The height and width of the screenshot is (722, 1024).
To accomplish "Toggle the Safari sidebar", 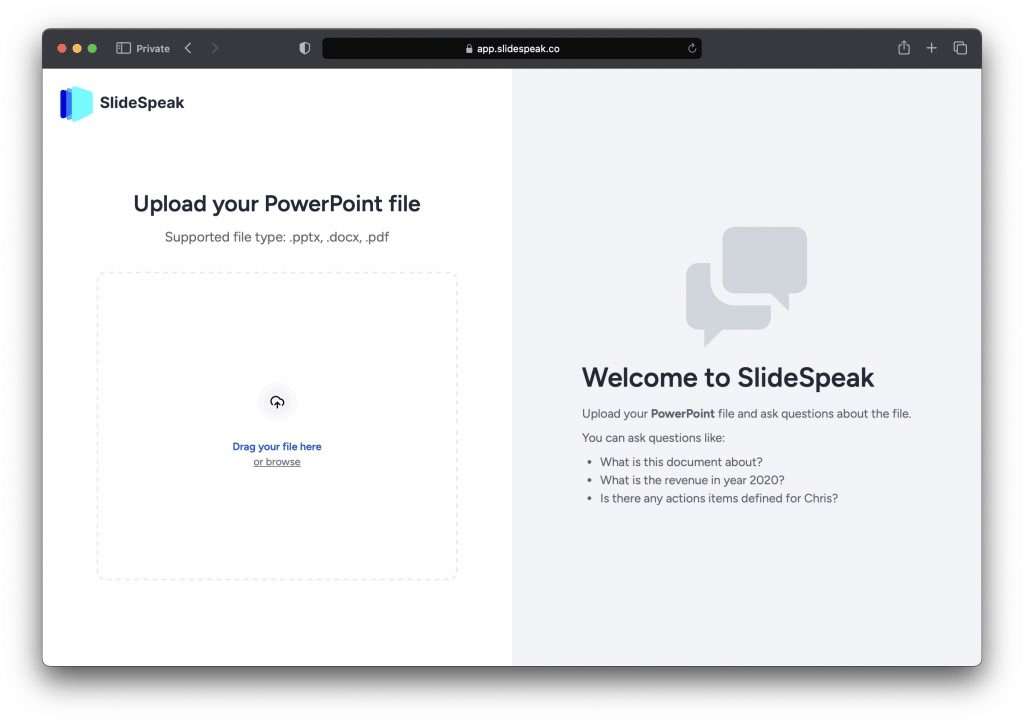I will [124, 48].
